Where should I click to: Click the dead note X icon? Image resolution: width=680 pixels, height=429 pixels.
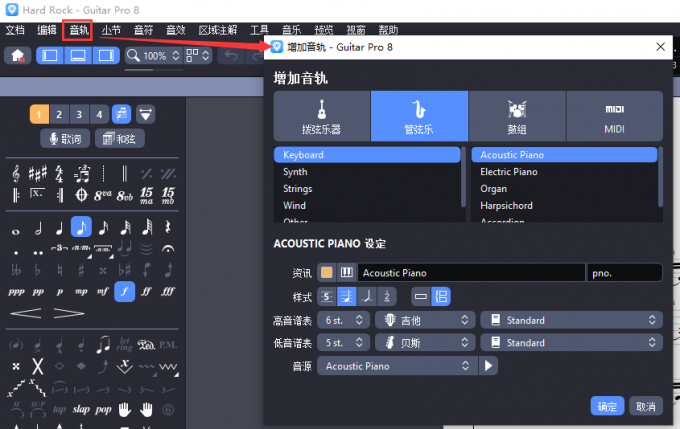point(38,367)
